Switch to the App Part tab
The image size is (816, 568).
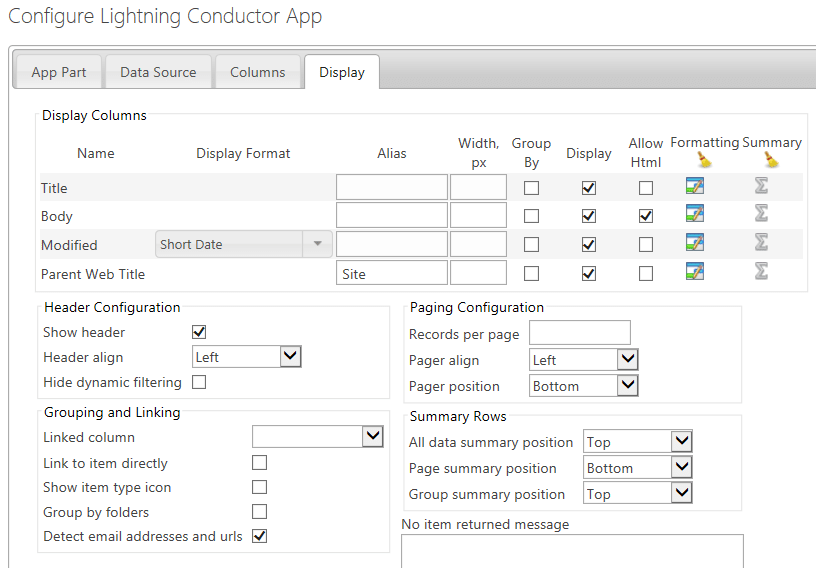tap(59, 72)
